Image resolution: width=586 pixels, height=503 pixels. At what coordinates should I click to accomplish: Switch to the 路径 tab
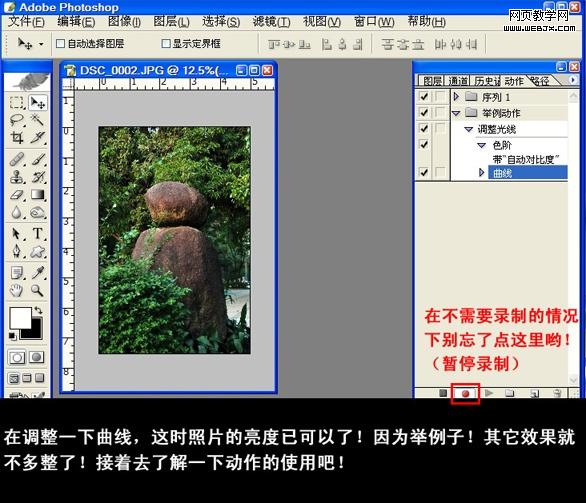540,81
